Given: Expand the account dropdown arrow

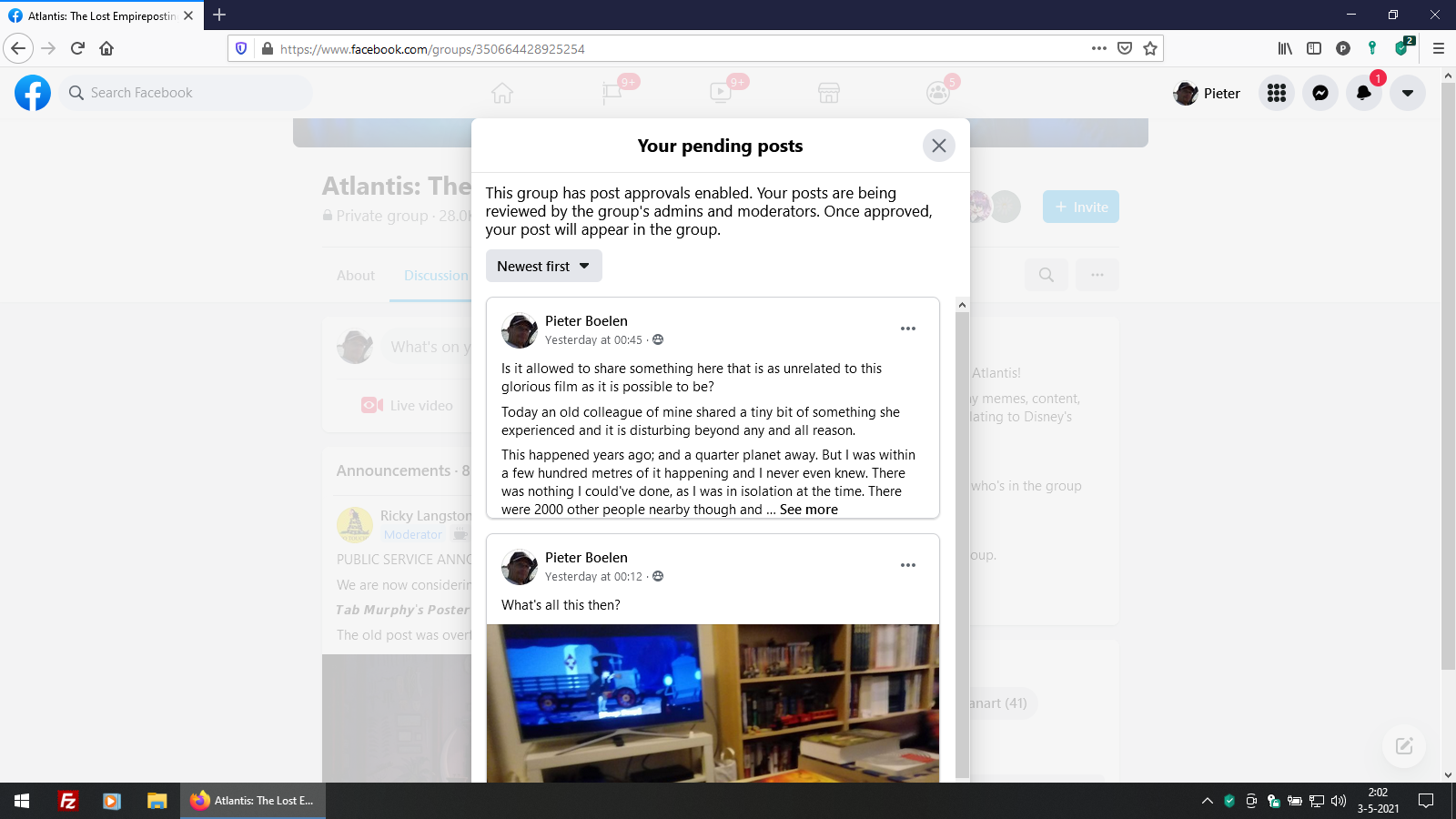Looking at the screenshot, I should [1408, 93].
